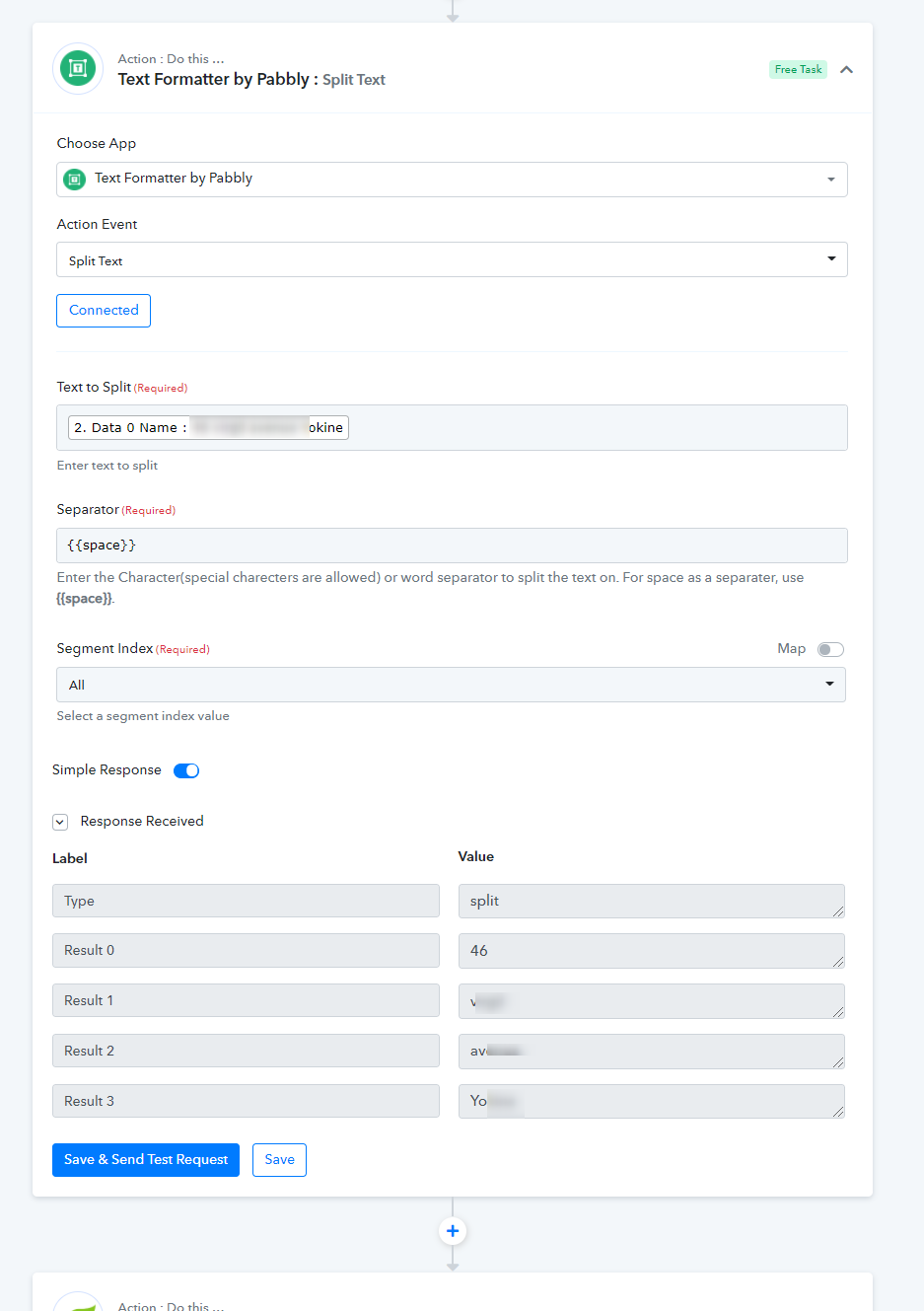Click the Separator {{space}} input field
This screenshot has width=924, height=1311.
tap(452, 546)
